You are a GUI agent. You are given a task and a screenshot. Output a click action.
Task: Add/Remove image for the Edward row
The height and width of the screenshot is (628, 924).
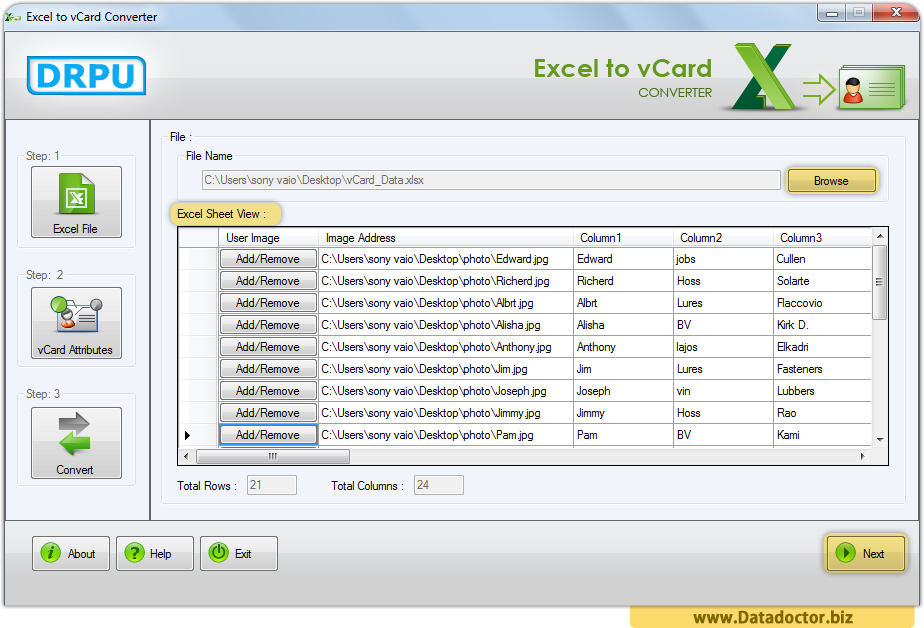(x=267, y=258)
